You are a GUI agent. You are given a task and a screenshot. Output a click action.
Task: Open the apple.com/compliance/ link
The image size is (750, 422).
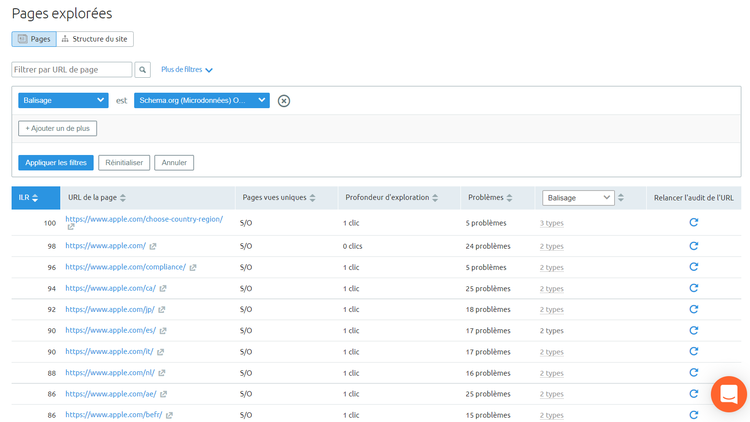coord(125,267)
